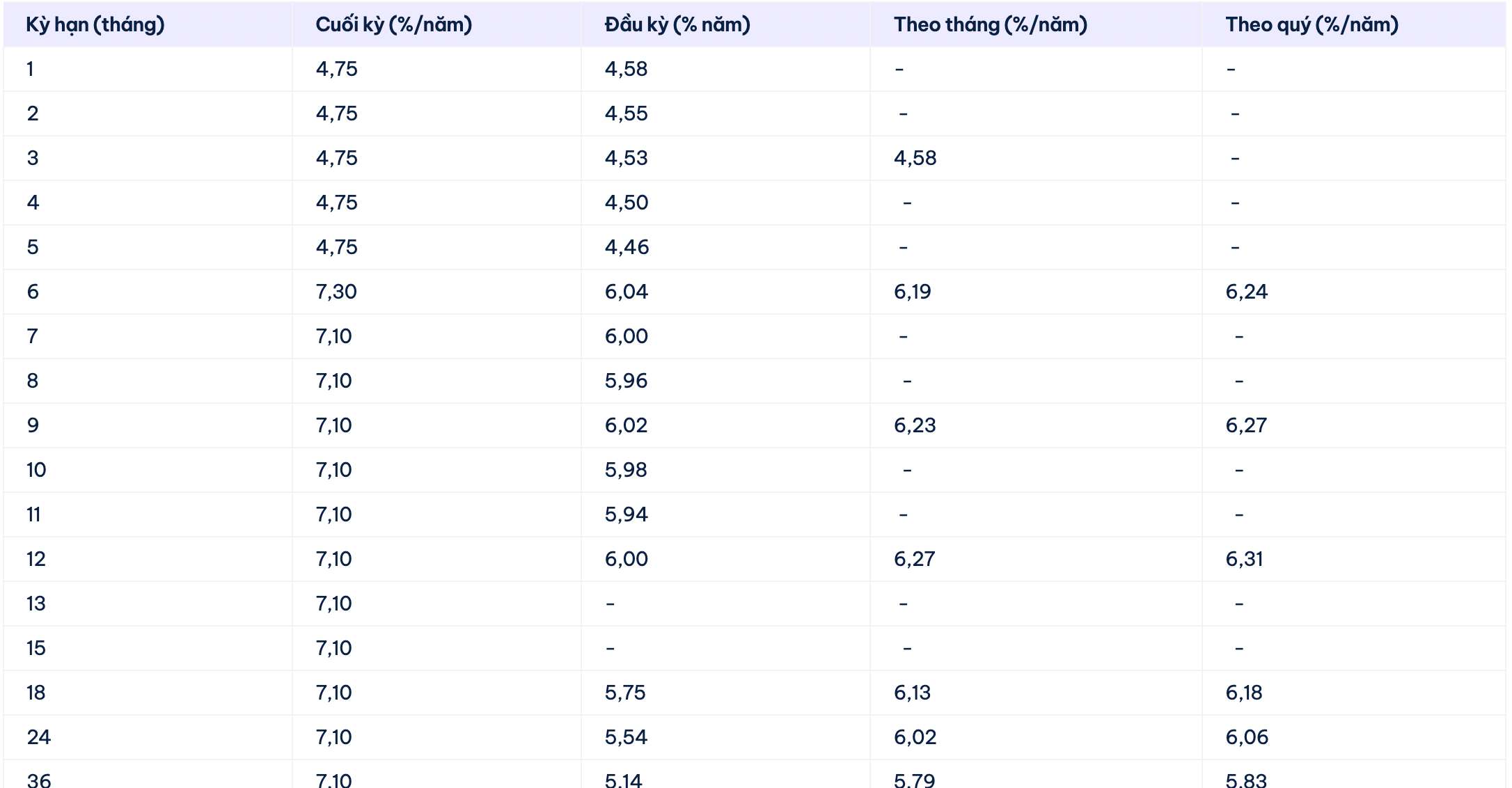This screenshot has height=788, width=1512.
Task: Select the 6,13 monthly rate cell
Action: (912, 693)
